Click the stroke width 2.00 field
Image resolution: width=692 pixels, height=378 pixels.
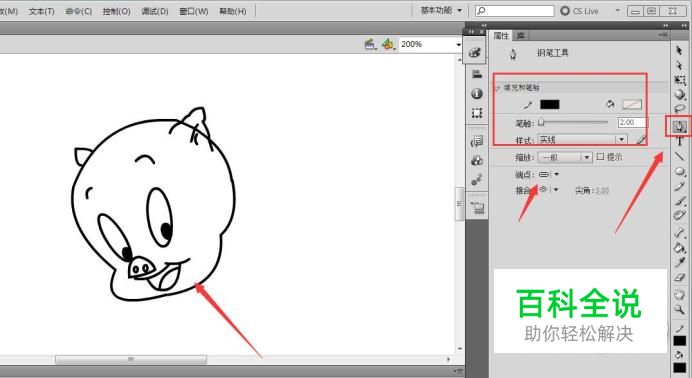632,122
